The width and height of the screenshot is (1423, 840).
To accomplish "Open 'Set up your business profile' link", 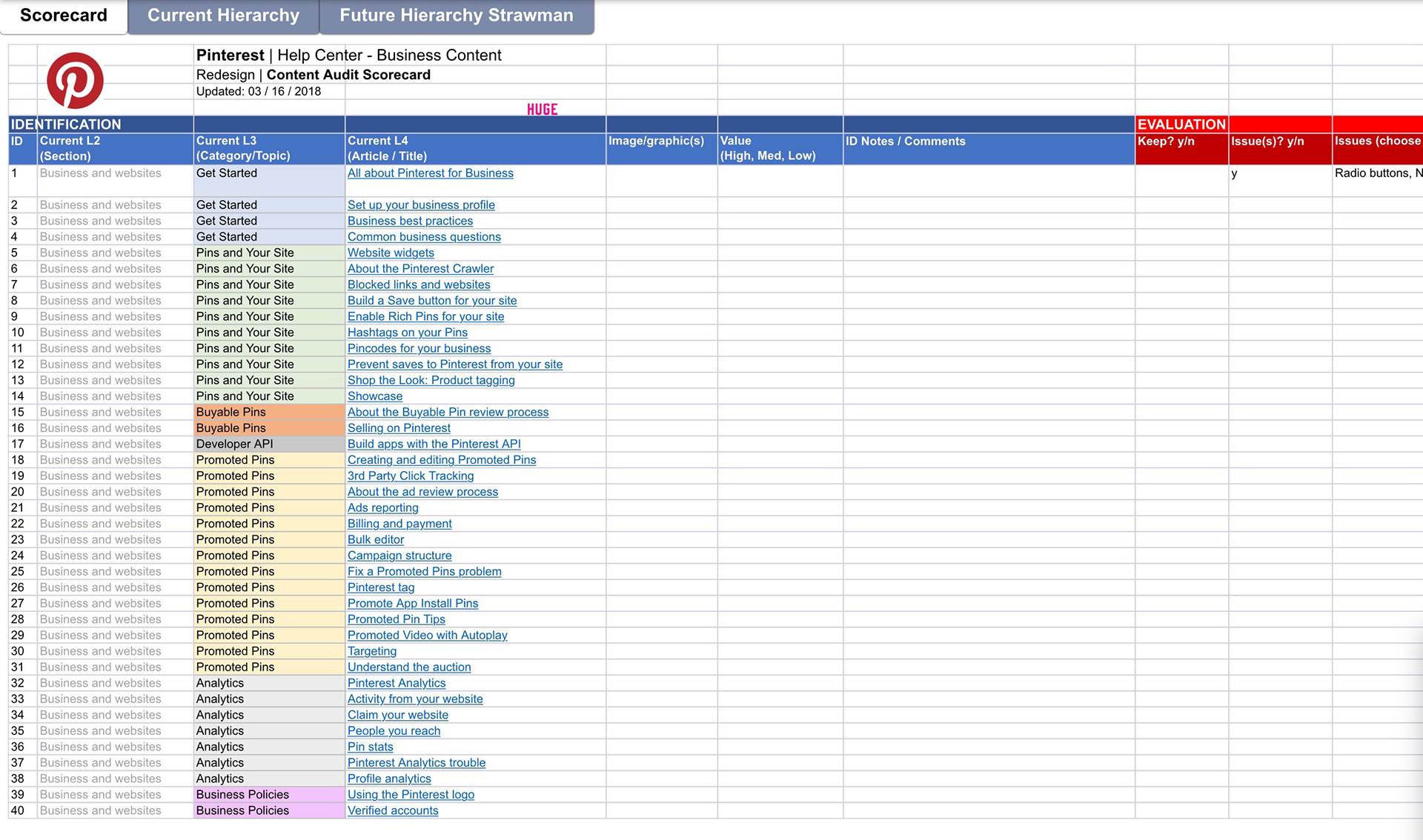I will 421,205.
